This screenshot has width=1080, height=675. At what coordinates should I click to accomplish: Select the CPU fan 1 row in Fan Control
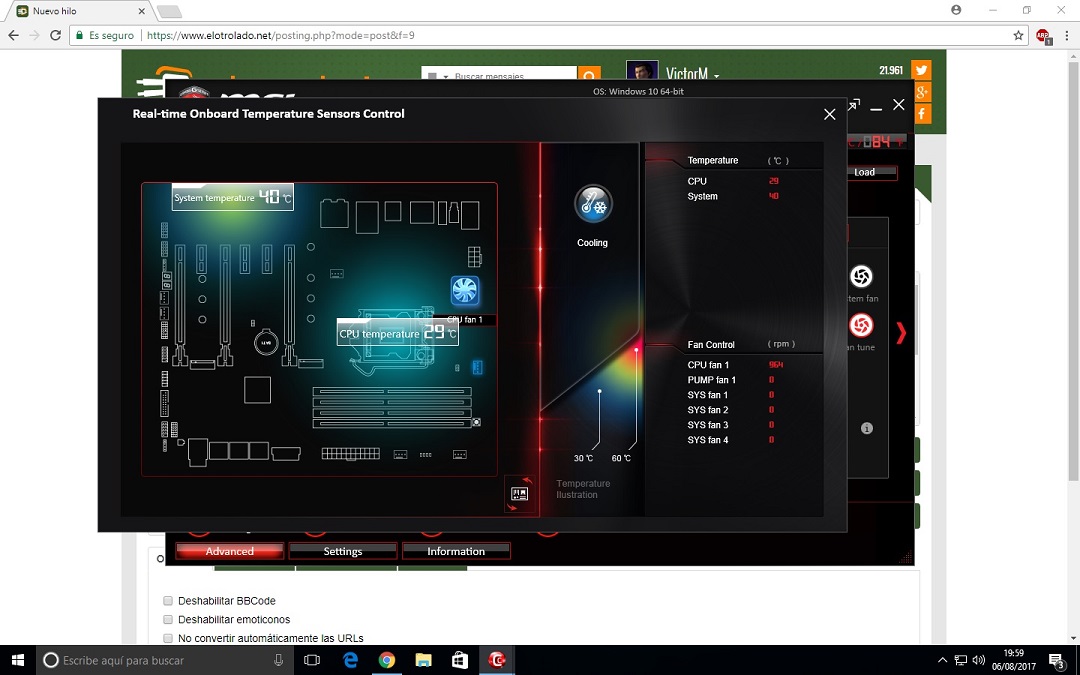734,365
